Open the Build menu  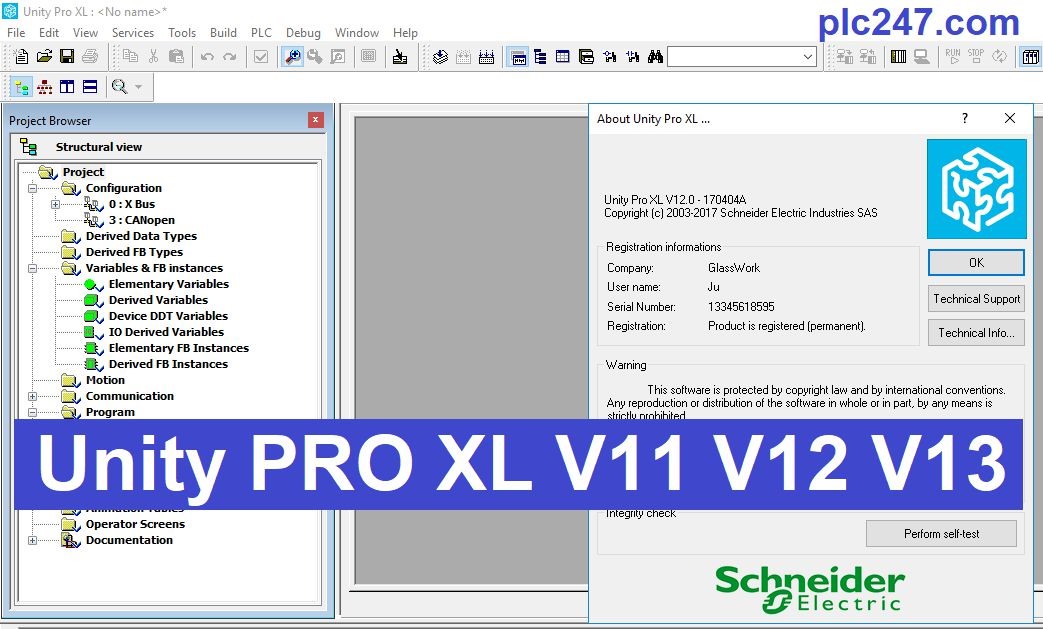coord(223,33)
